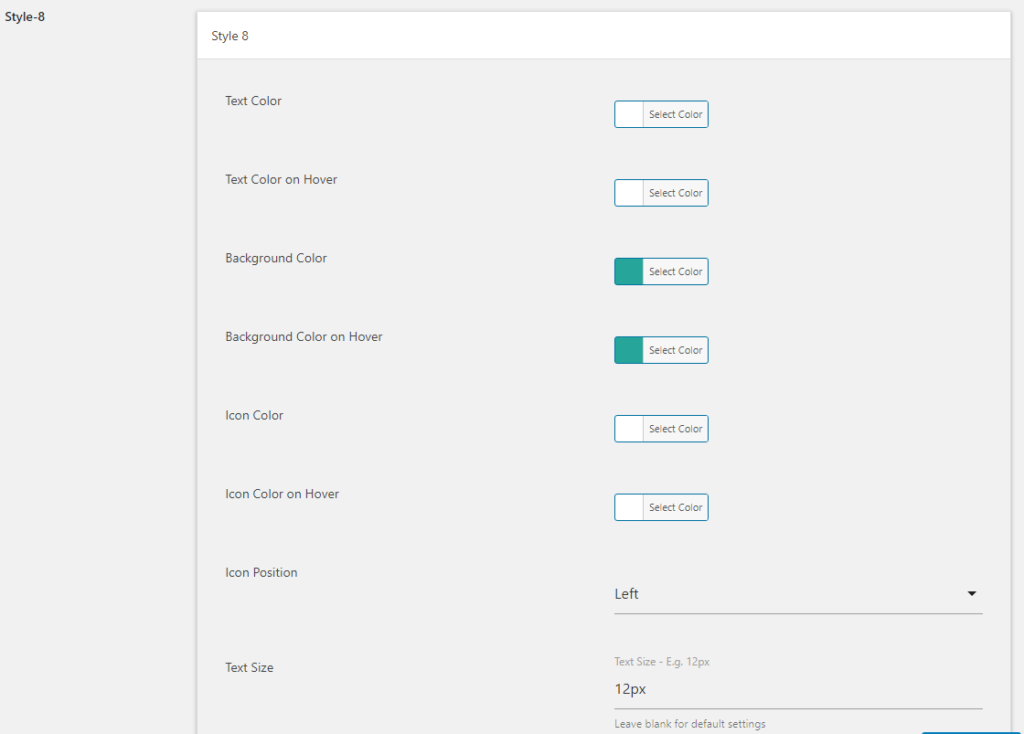Click the teal Background Color swatch
The image size is (1024, 734).
pos(629,272)
